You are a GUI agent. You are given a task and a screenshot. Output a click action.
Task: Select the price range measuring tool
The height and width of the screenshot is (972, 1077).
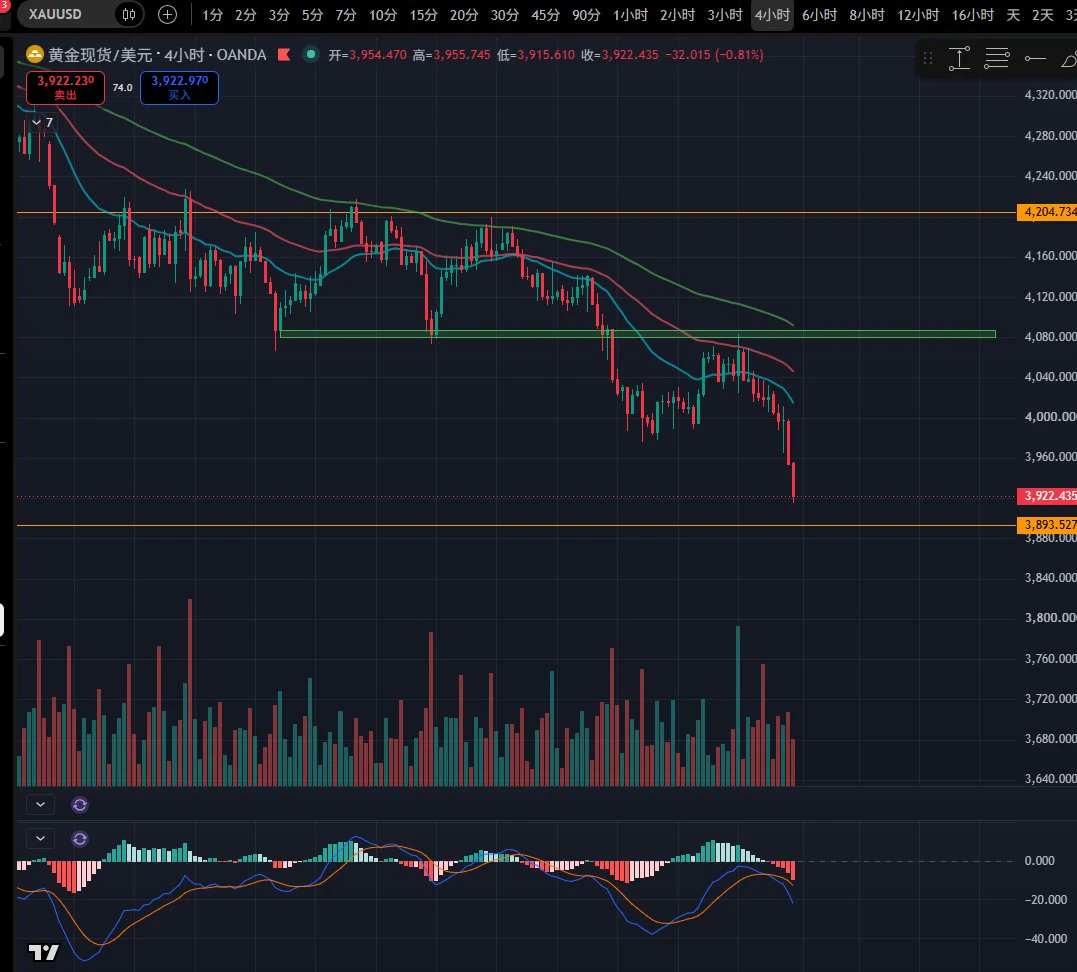coord(960,58)
